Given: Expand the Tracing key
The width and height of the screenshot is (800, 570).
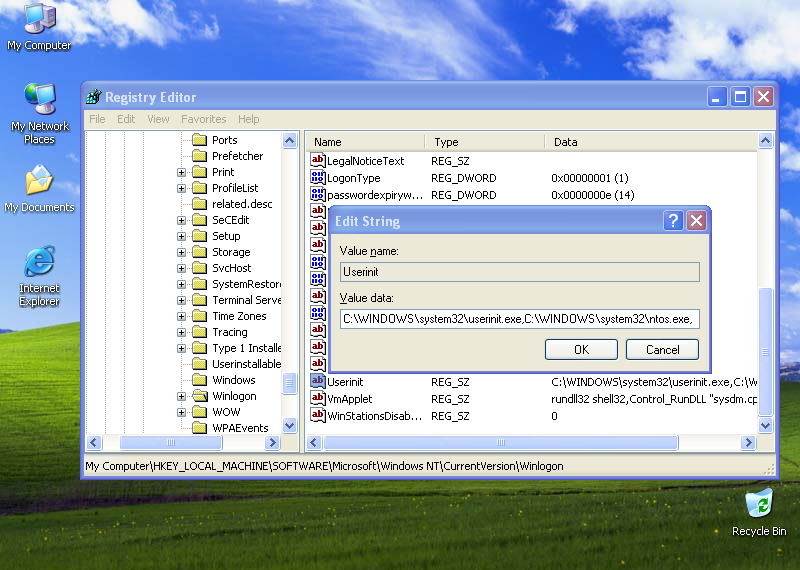Looking at the screenshot, I should coord(181,332).
